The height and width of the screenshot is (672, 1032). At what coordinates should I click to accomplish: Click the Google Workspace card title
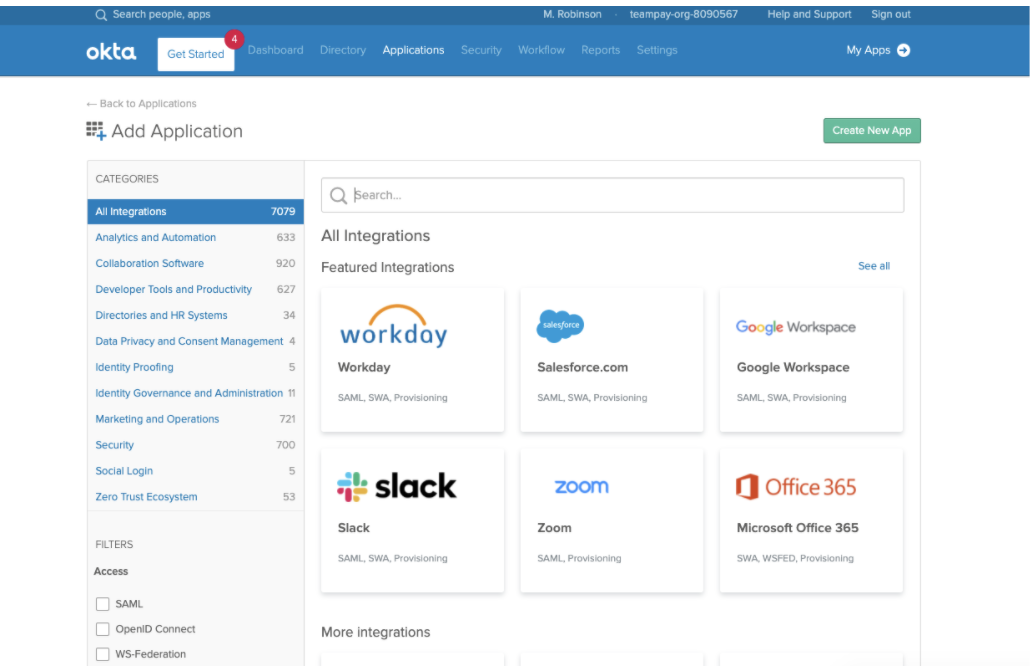tap(793, 367)
